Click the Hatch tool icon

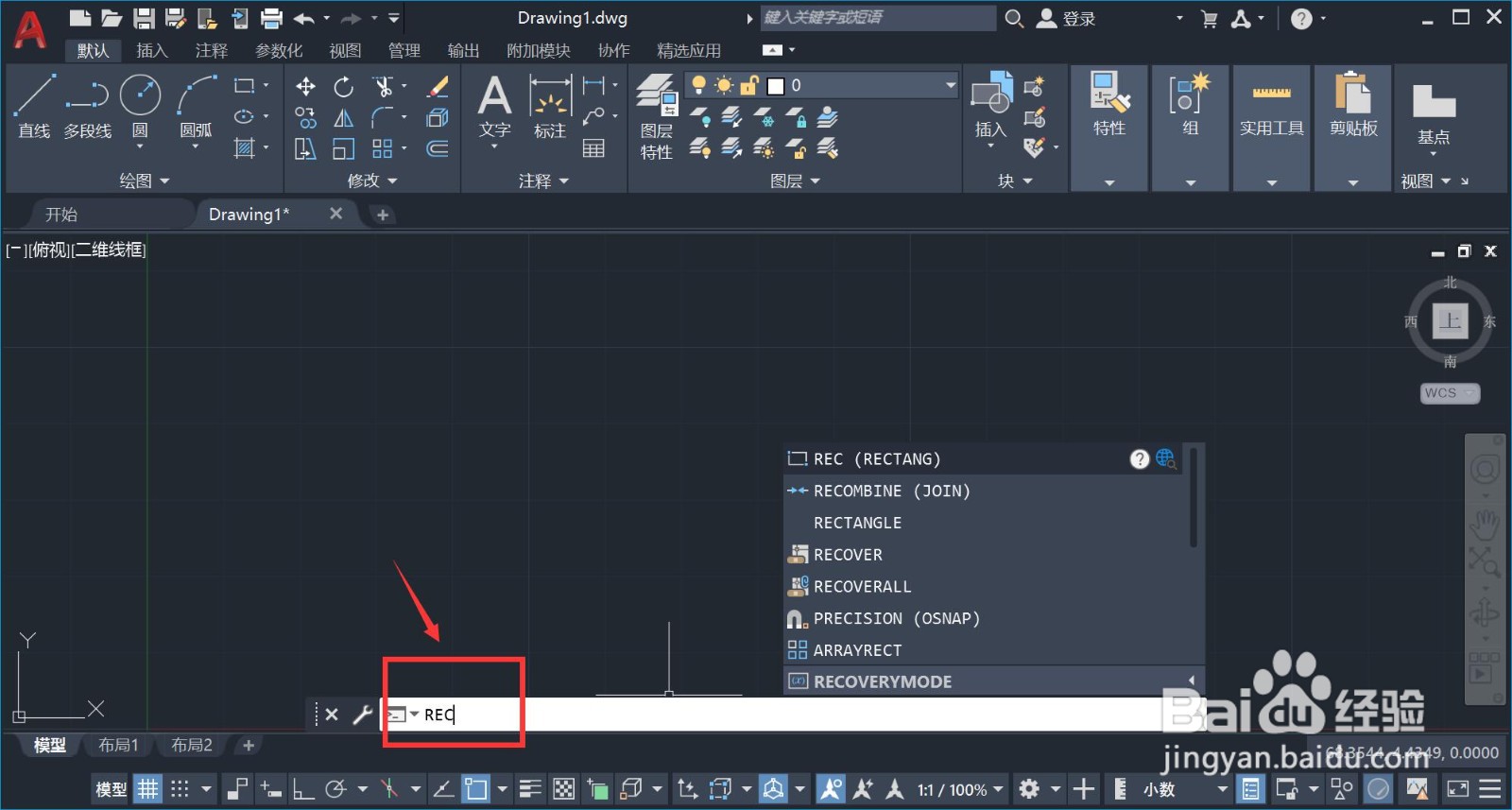(244, 148)
